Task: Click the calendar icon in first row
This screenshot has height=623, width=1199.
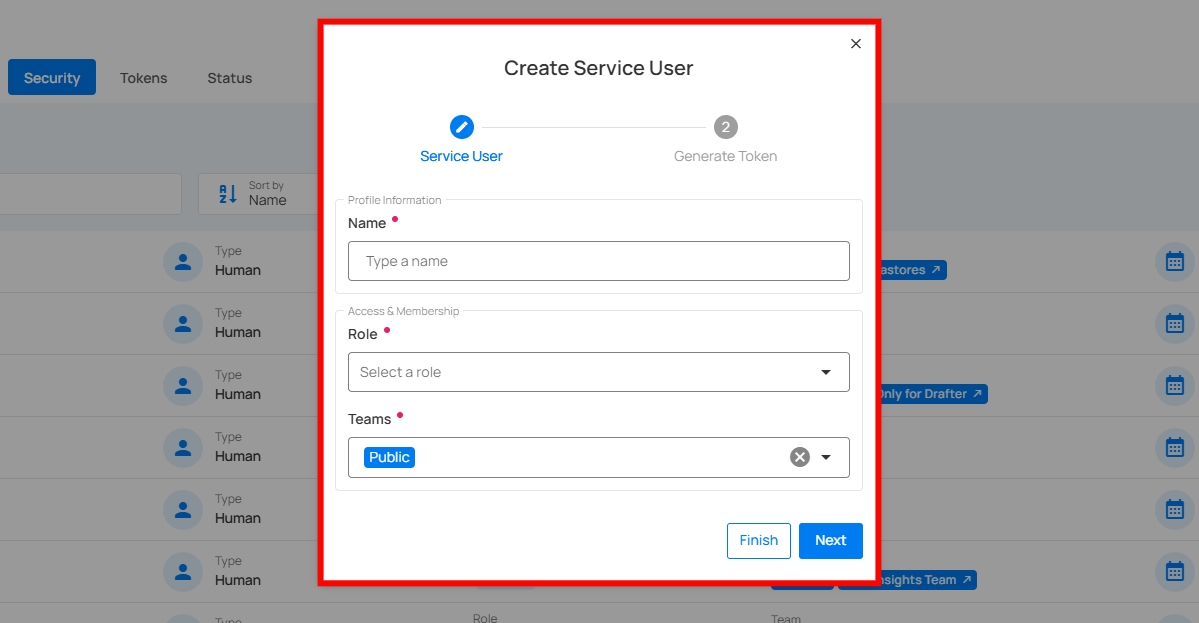Action: coord(1174,262)
